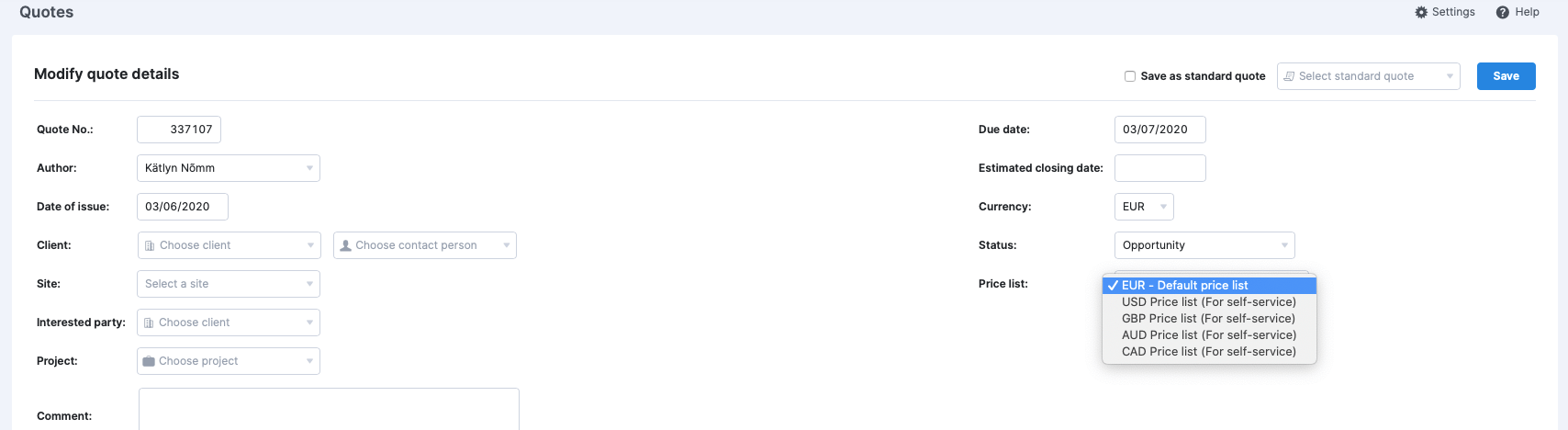This screenshot has height=430, width=1568.
Task: Click the document icon in standard quote selector
Action: pos(1289,76)
